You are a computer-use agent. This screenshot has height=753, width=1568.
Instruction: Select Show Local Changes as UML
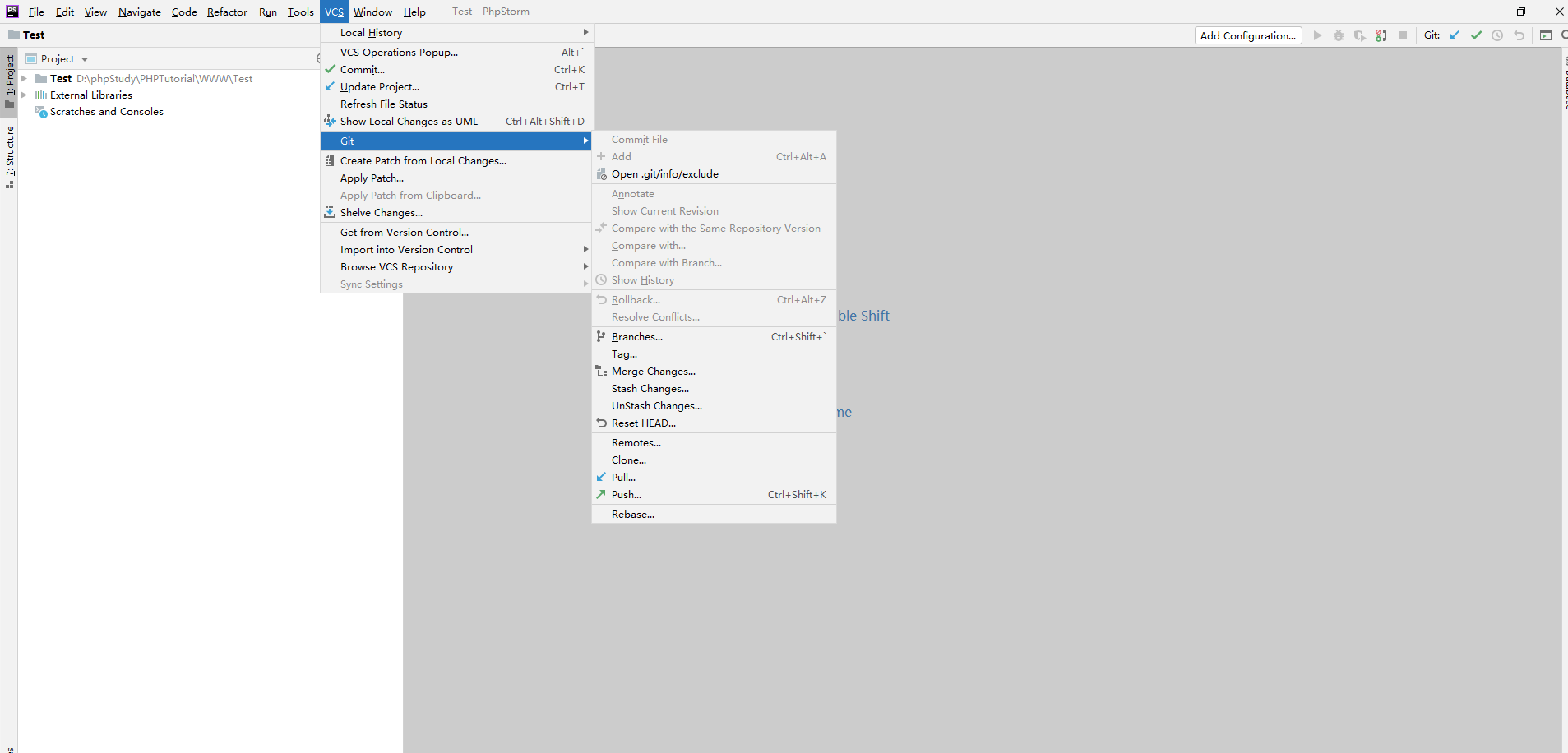click(x=456, y=122)
